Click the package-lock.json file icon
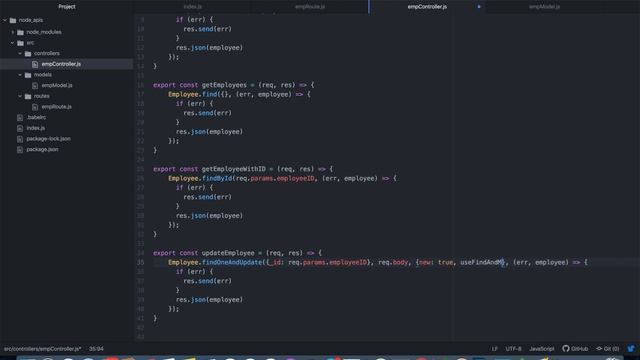 (20, 139)
